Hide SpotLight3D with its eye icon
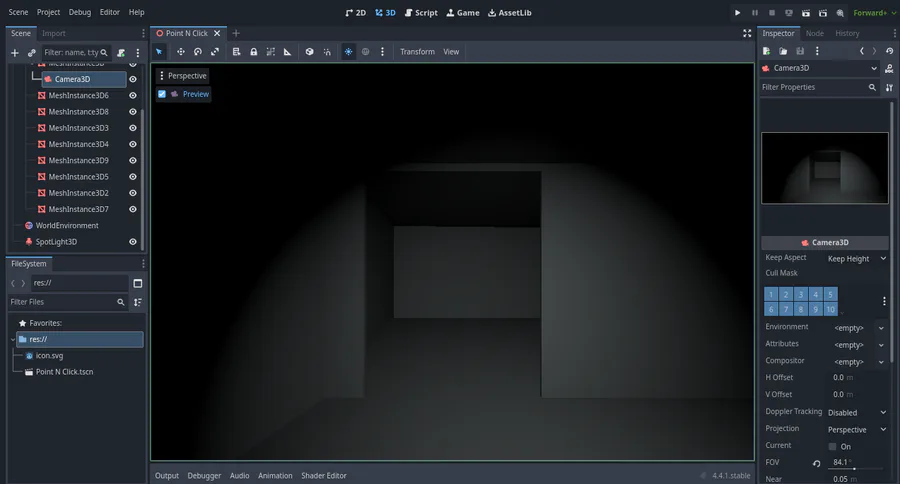 [133, 242]
